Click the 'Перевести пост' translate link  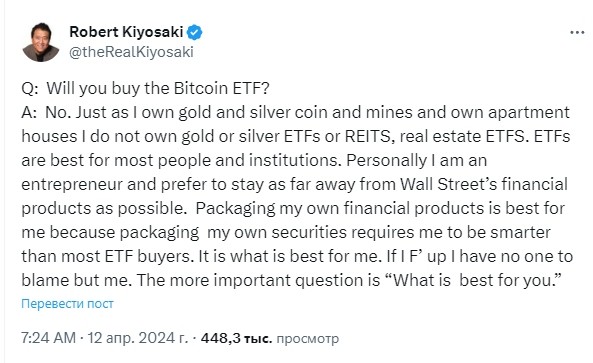click(x=67, y=304)
